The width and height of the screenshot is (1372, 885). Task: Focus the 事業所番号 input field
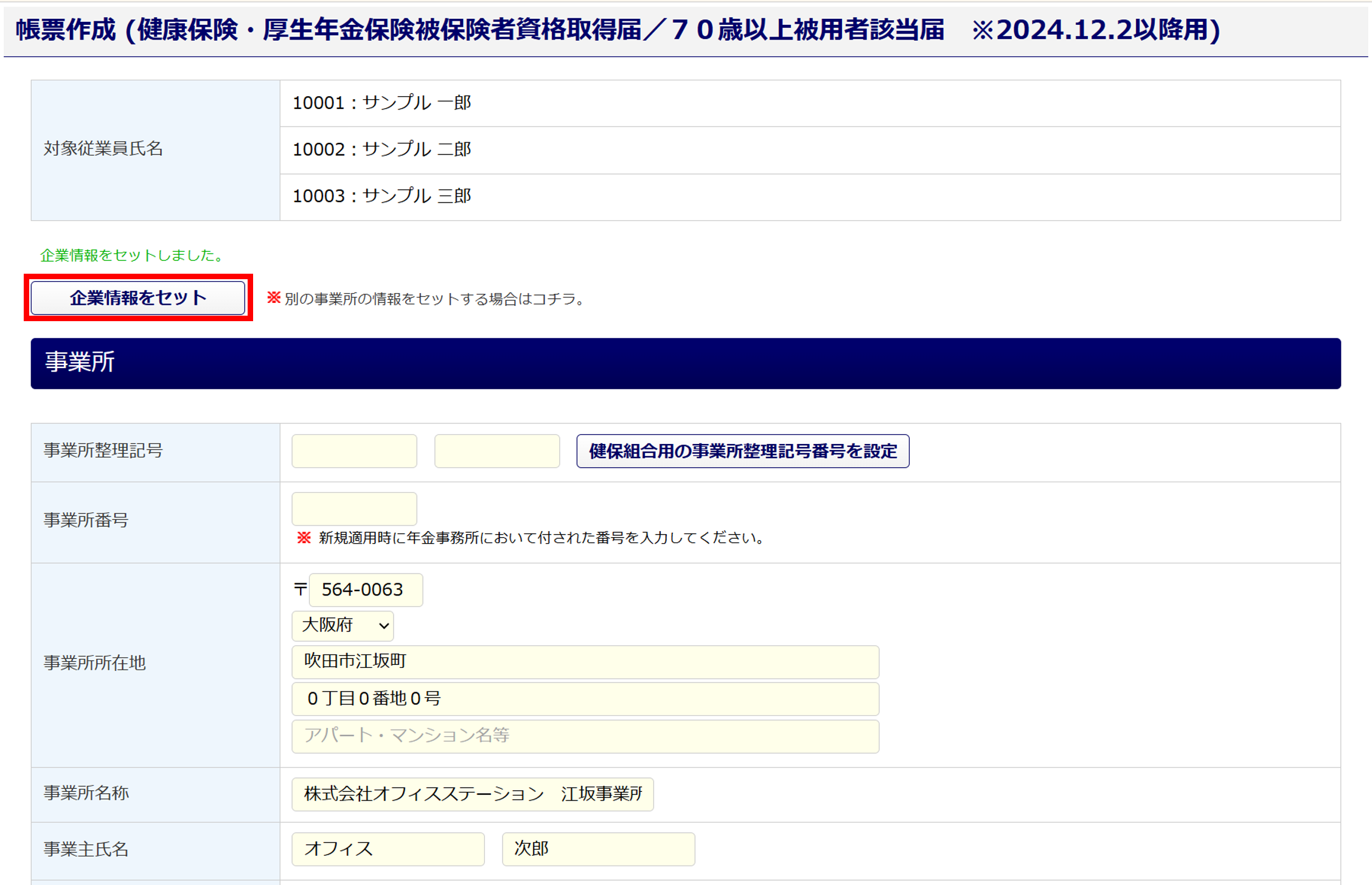coord(354,509)
